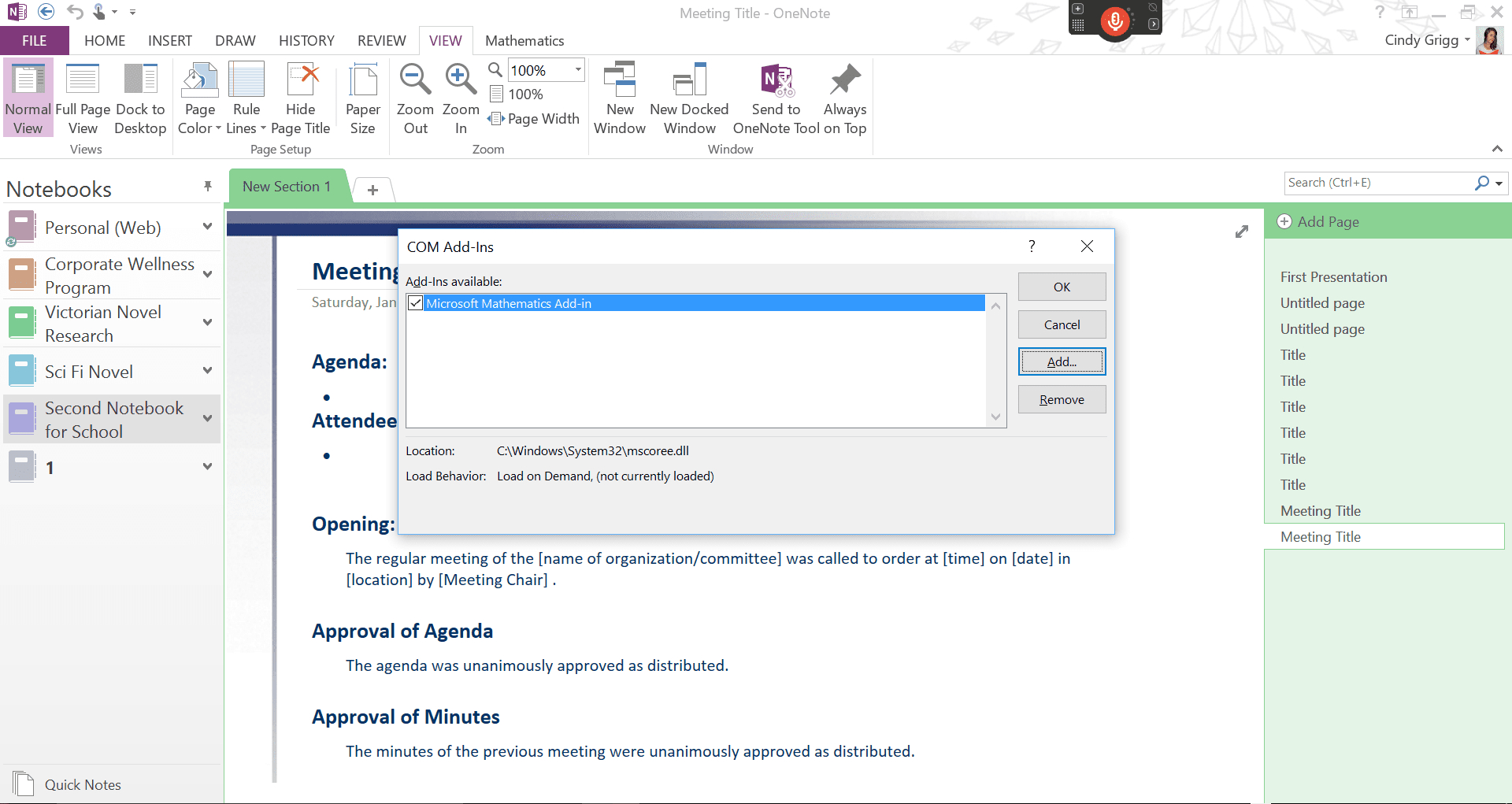Click Add... button
The image size is (1512, 804).
coord(1062,361)
